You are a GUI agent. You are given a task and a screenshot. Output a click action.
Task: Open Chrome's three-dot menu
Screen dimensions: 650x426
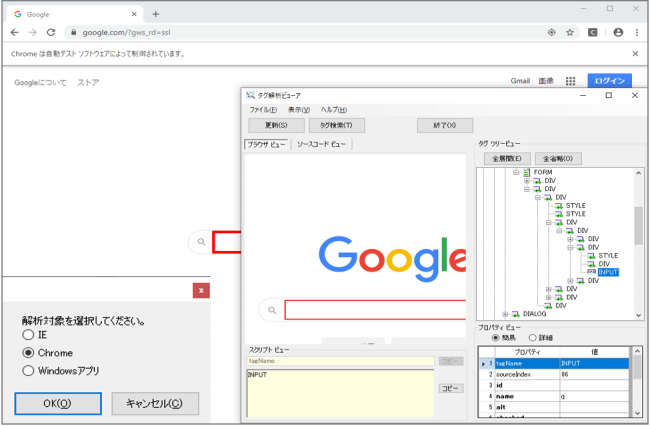coord(637,32)
